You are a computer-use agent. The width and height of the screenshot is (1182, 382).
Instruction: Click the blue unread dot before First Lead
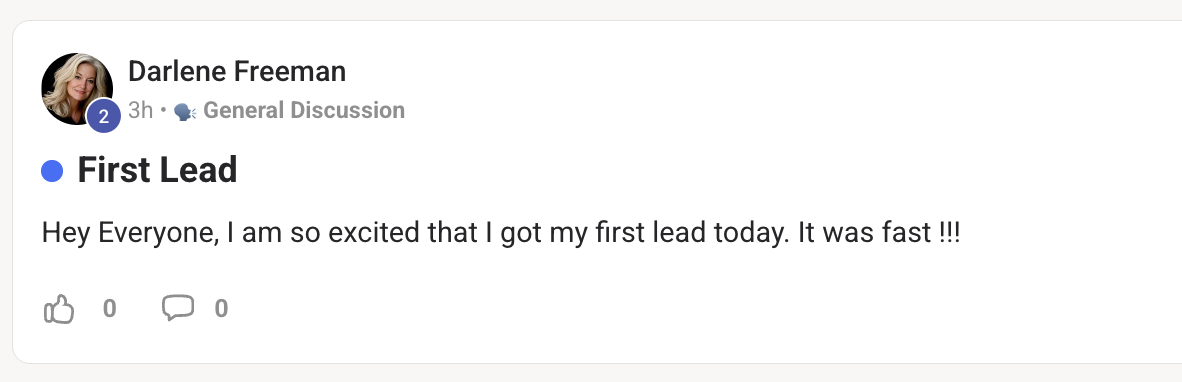52,171
